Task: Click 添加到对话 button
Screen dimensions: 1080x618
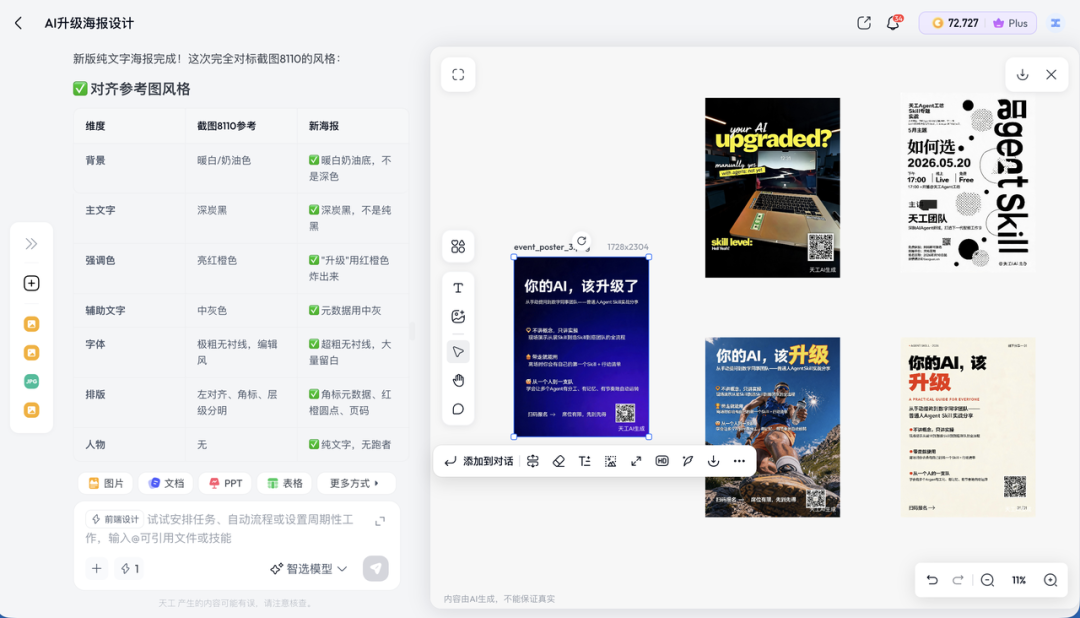Action: click(x=479, y=461)
